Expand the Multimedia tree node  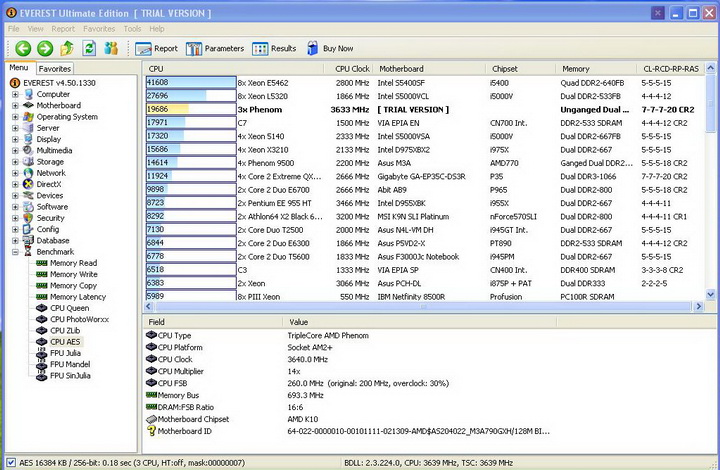(x=15, y=150)
